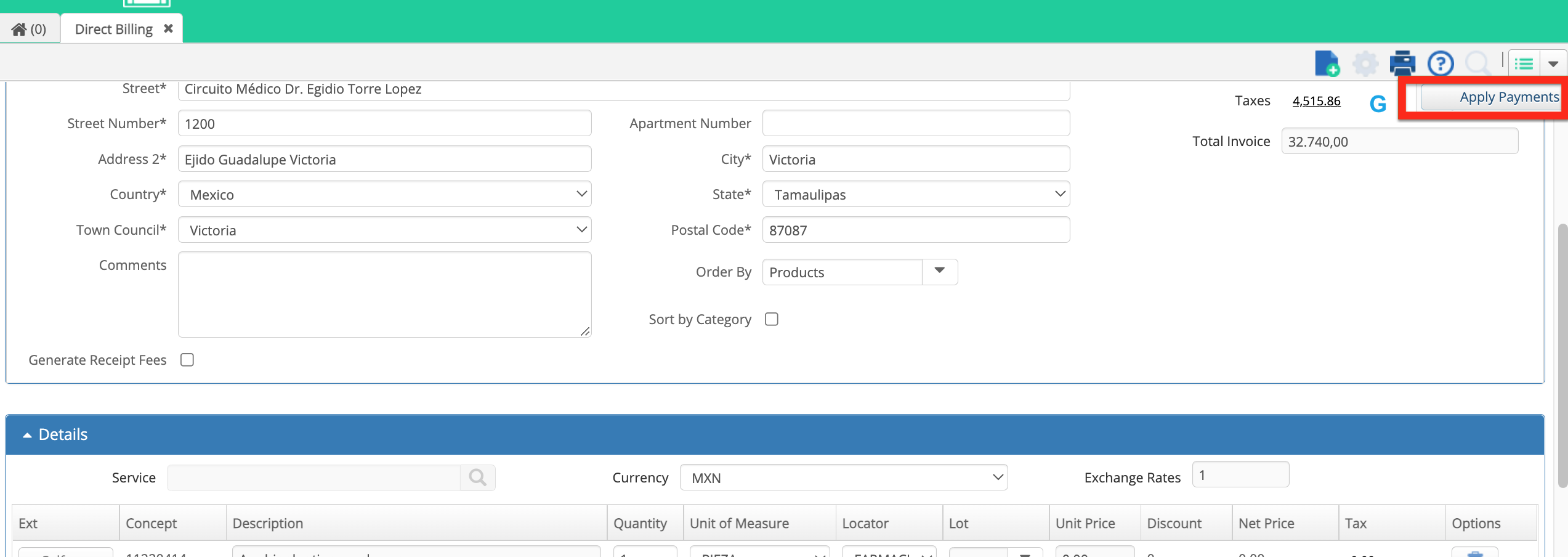Go to the home tab
The width and height of the screenshot is (1568, 557).
[x=29, y=29]
